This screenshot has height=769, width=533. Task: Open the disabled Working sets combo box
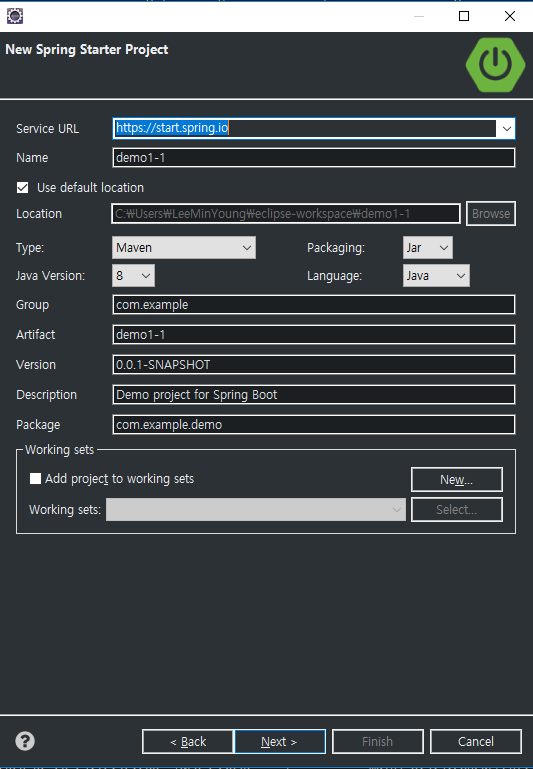[x=256, y=510]
